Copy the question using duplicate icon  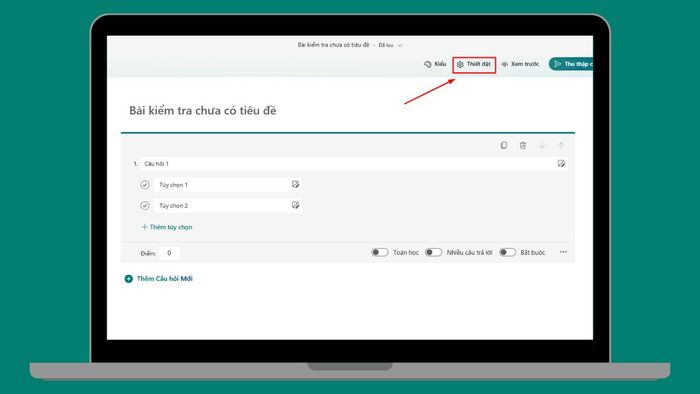point(504,145)
